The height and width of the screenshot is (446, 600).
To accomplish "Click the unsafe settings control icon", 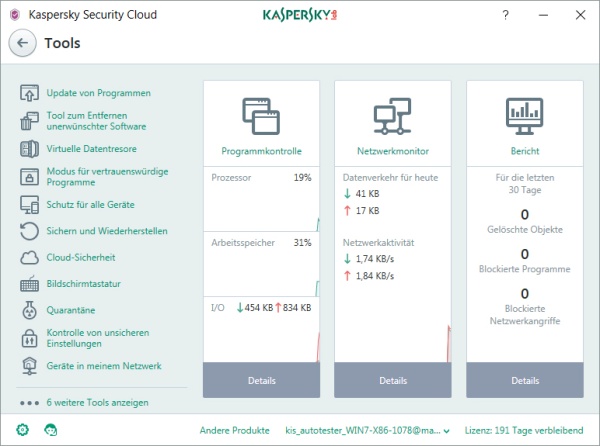I will tap(29, 338).
